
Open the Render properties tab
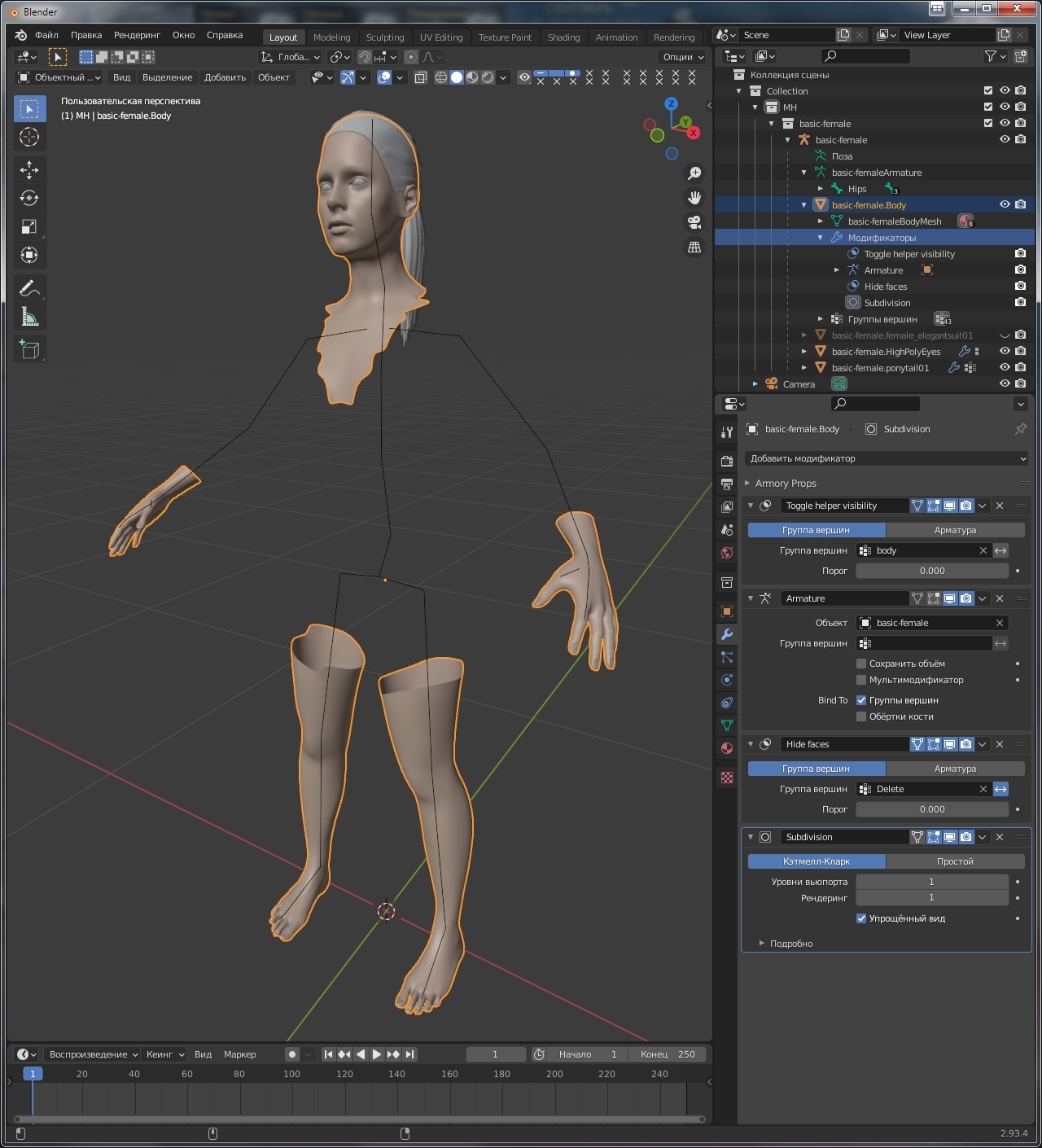click(727, 461)
